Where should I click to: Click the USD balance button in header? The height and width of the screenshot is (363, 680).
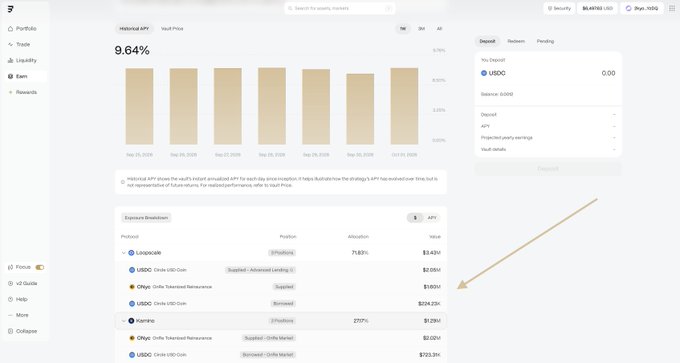597,8
